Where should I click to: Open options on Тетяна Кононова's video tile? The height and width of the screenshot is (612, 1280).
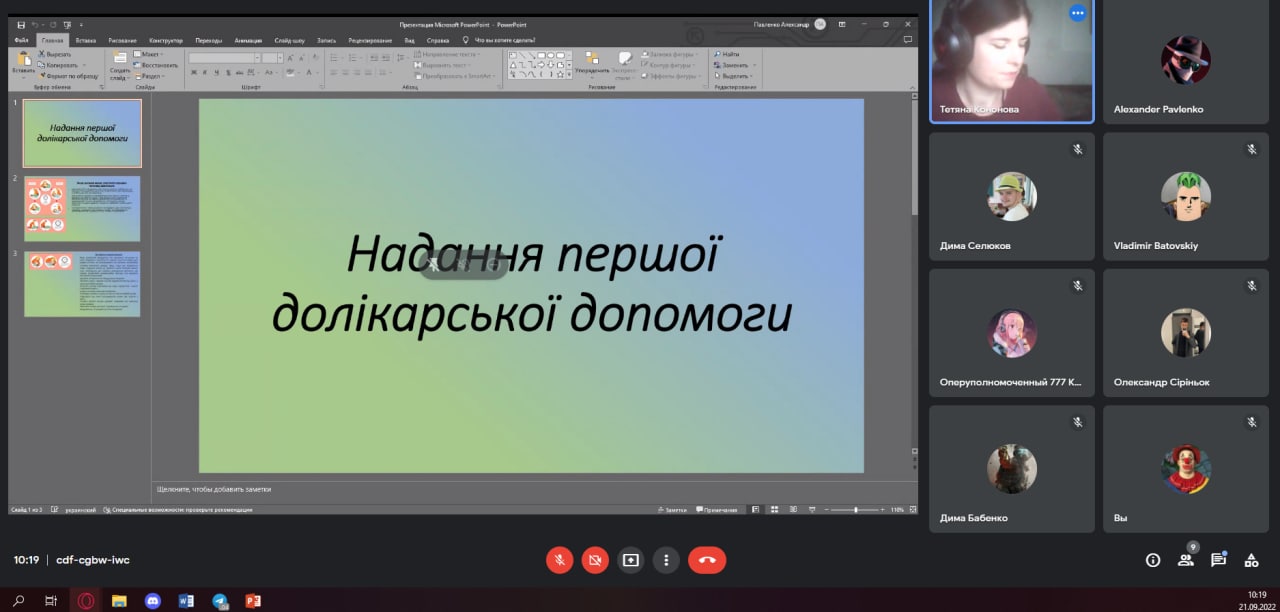tap(1077, 13)
